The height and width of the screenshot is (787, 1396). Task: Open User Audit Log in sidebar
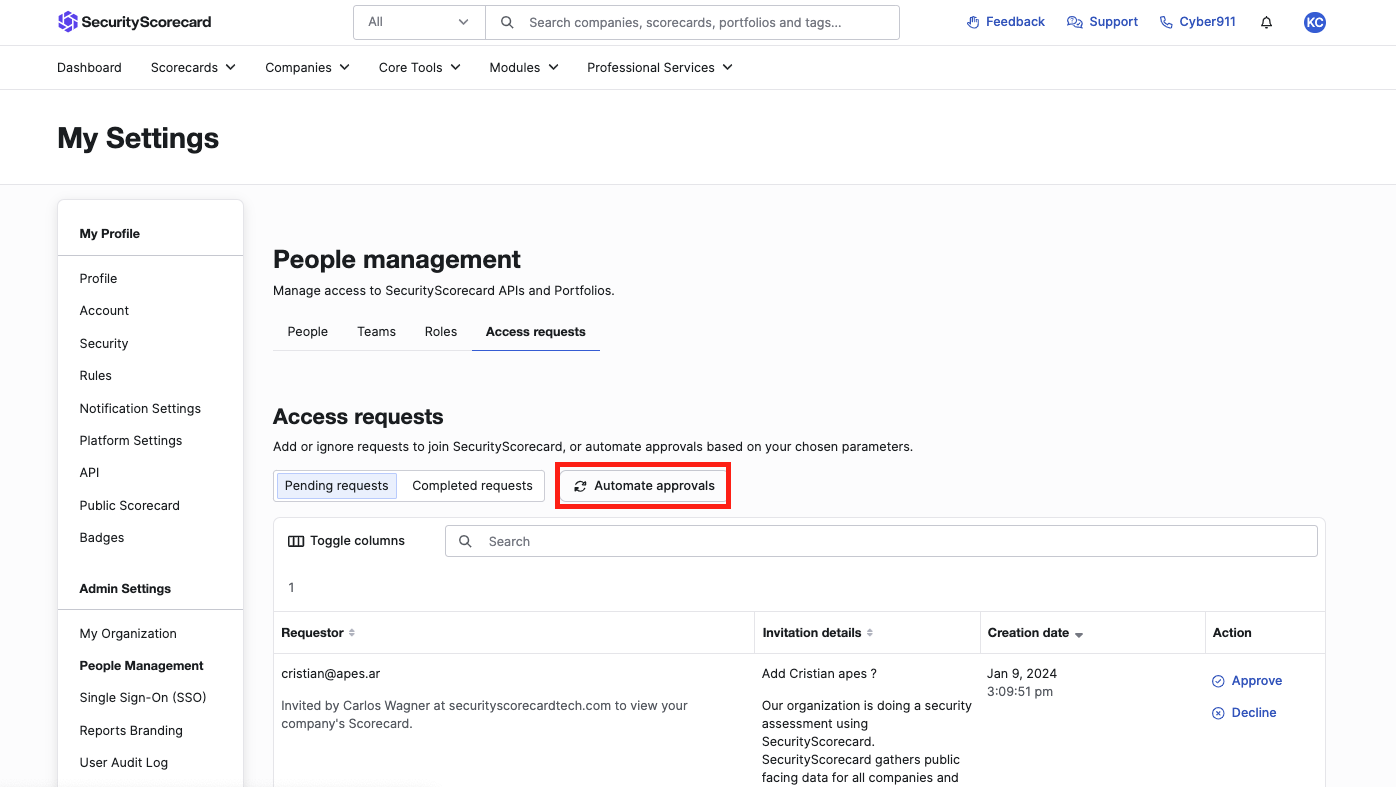point(124,763)
